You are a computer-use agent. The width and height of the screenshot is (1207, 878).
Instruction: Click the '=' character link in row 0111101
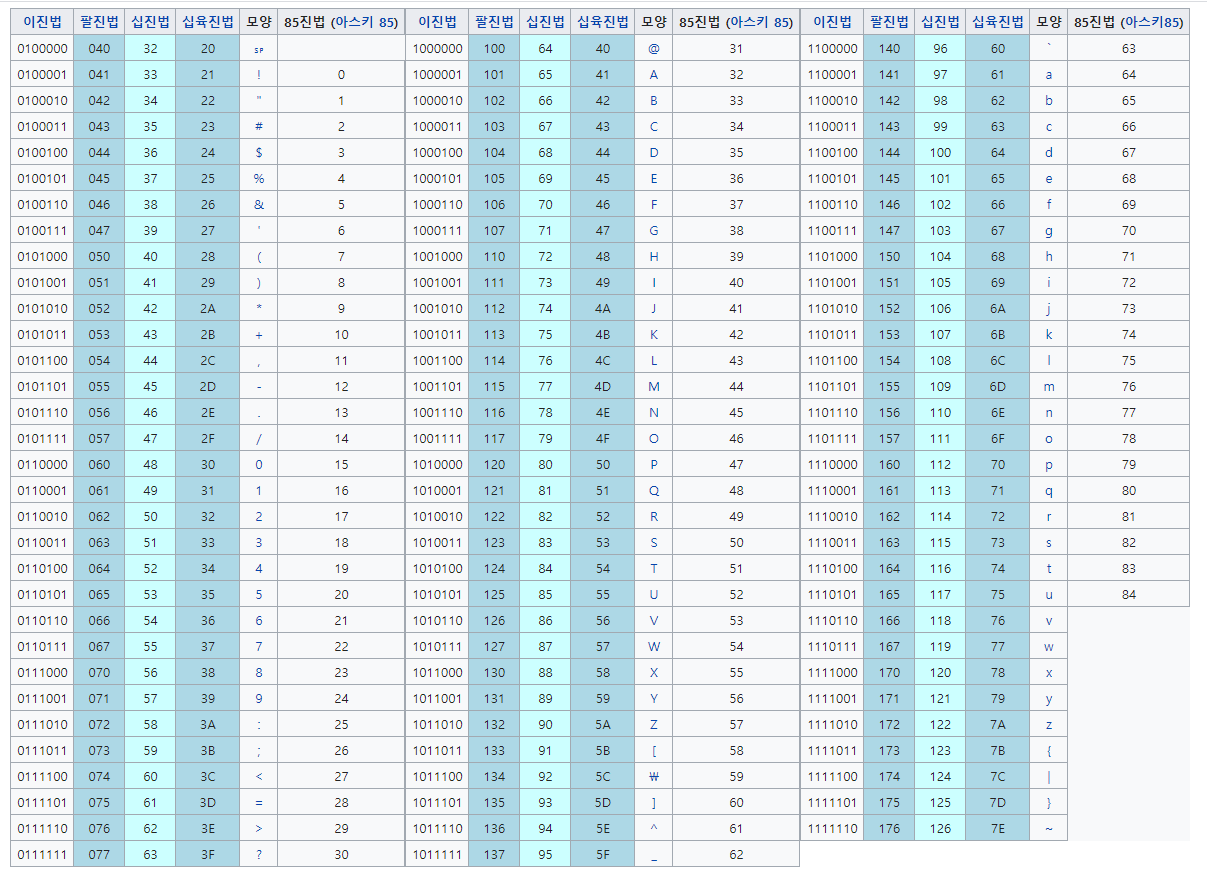point(259,802)
